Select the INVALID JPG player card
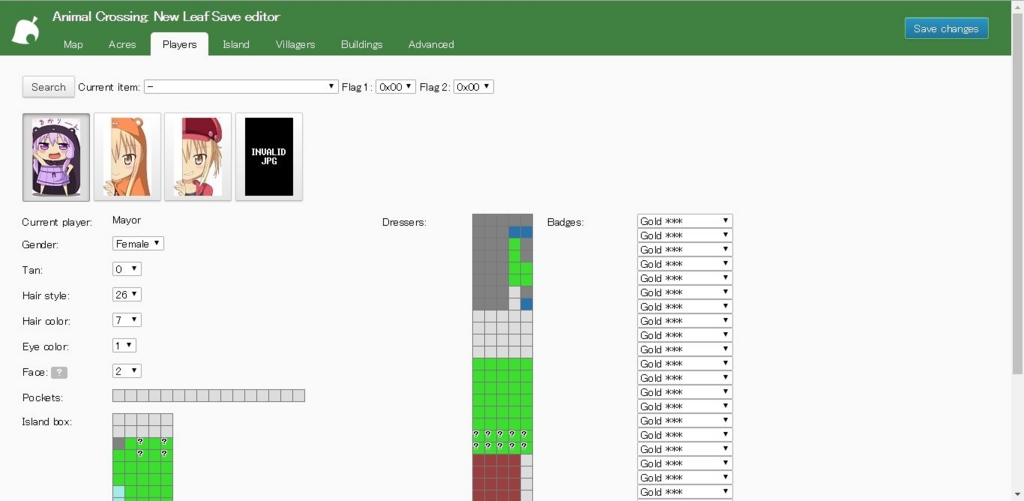Screen dimensions: 1024x501 pyautogui.click(x=269, y=157)
